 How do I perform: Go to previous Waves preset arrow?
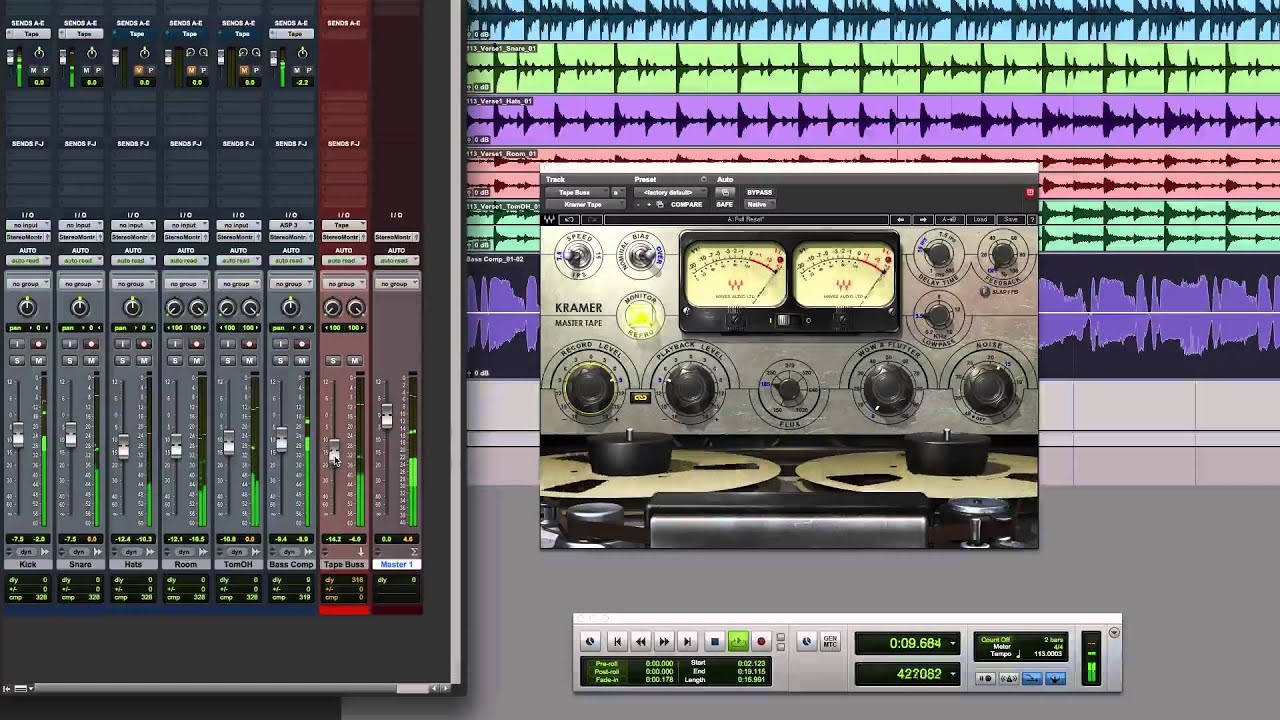point(900,219)
